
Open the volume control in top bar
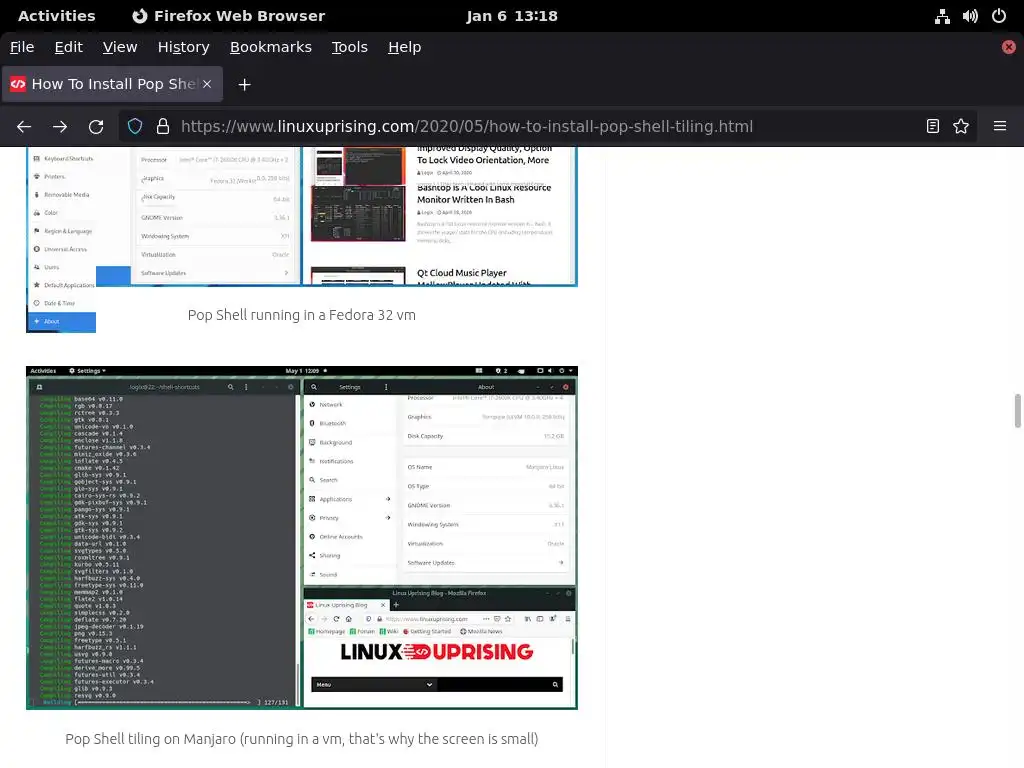click(970, 16)
